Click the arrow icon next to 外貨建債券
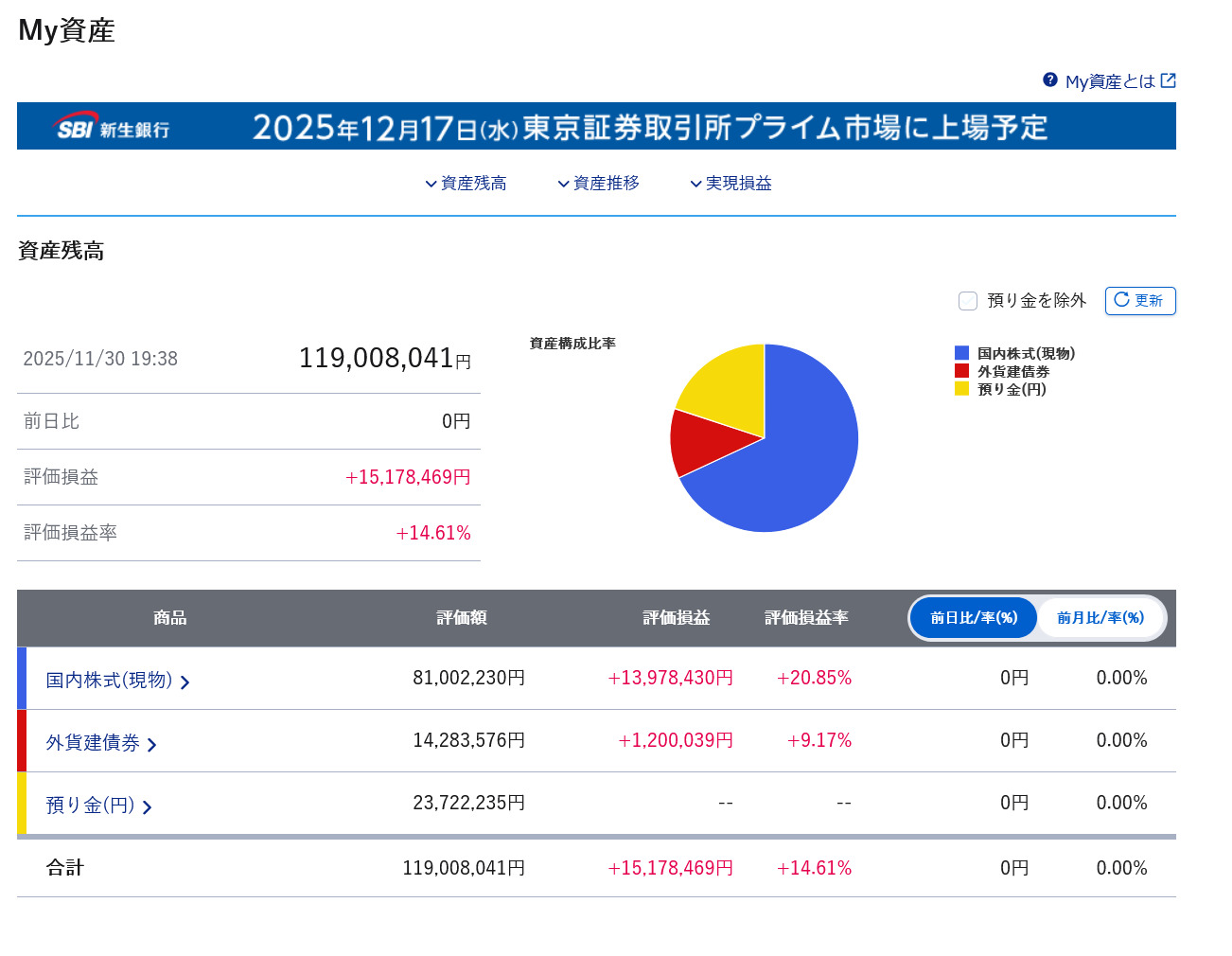1232x956 pixels. pyautogui.click(x=152, y=745)
